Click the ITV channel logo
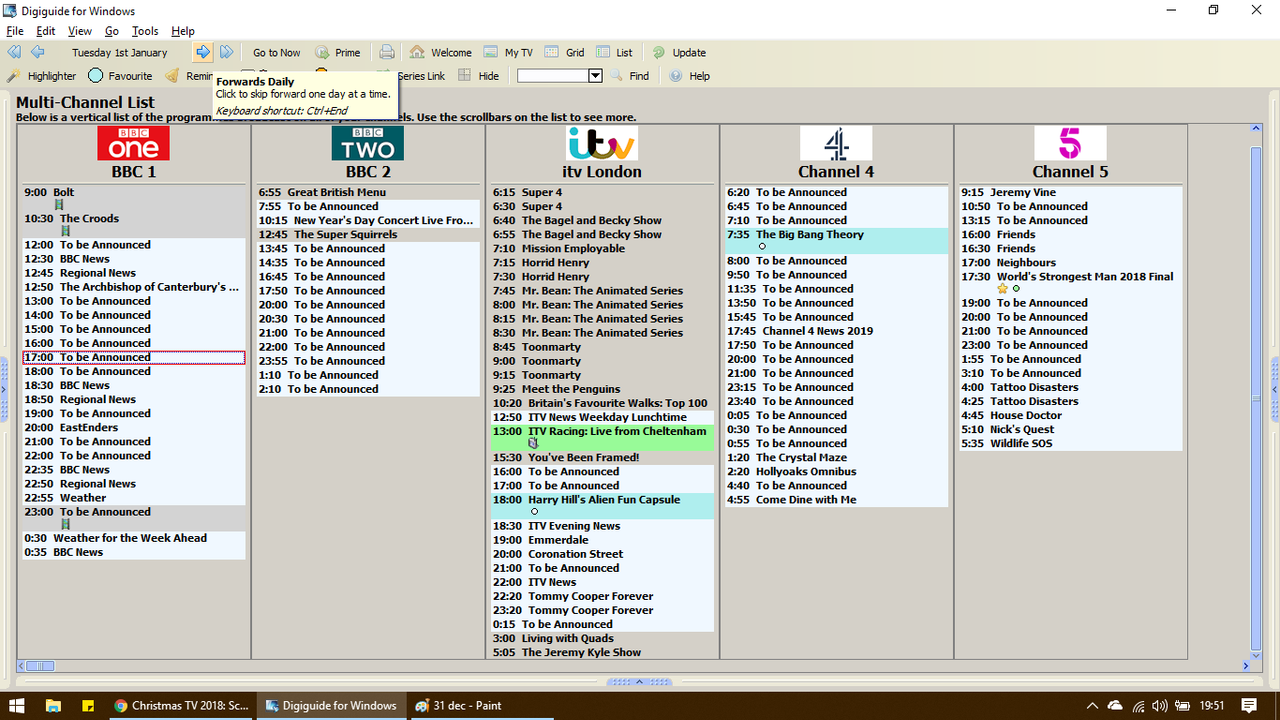The width and height of the screenshot is (1280, 720). 601,143
